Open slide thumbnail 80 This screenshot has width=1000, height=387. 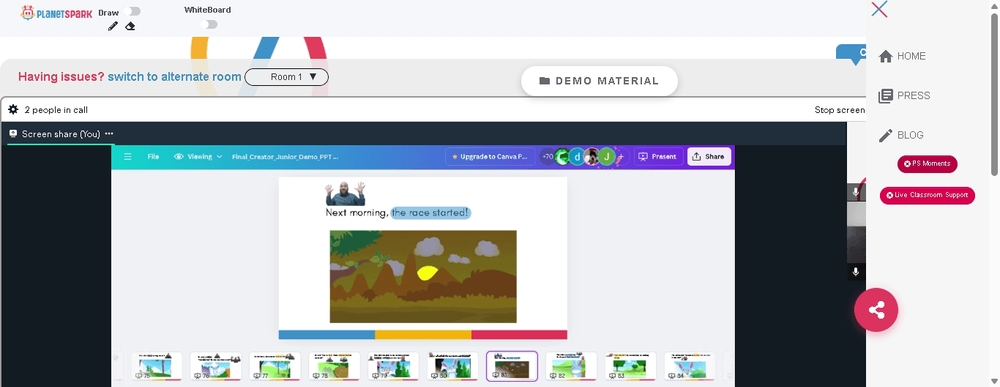click(x=453, y=366)
